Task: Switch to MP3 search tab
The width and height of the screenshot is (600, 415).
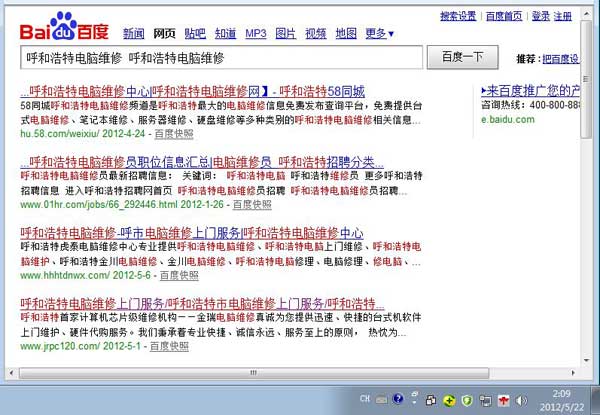Action: [256, 34]
